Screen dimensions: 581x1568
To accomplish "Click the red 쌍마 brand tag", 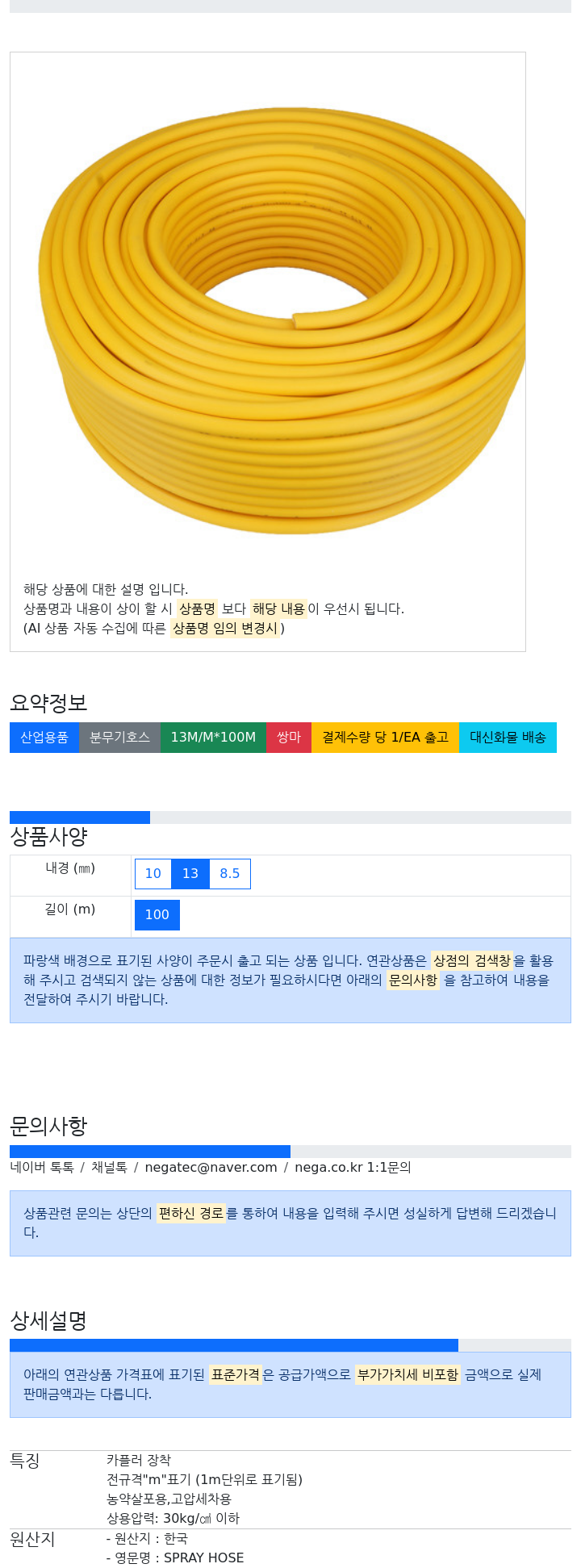I will tap(289, 738).
